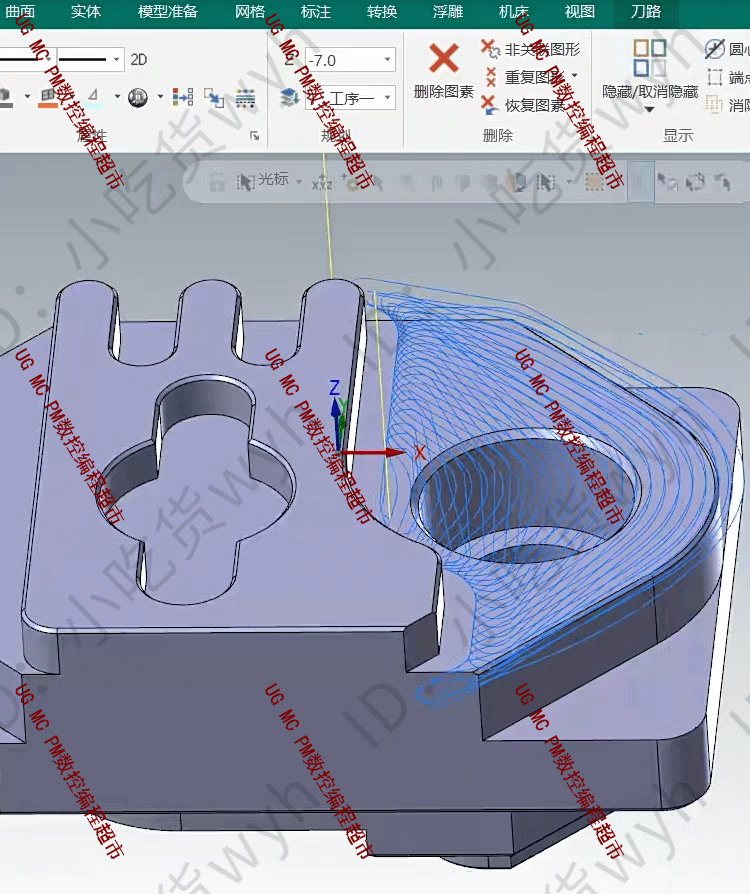Screen dimensions: 750x894
Task: Click the xyz coordinate entry icon
Action: point(322,182)
